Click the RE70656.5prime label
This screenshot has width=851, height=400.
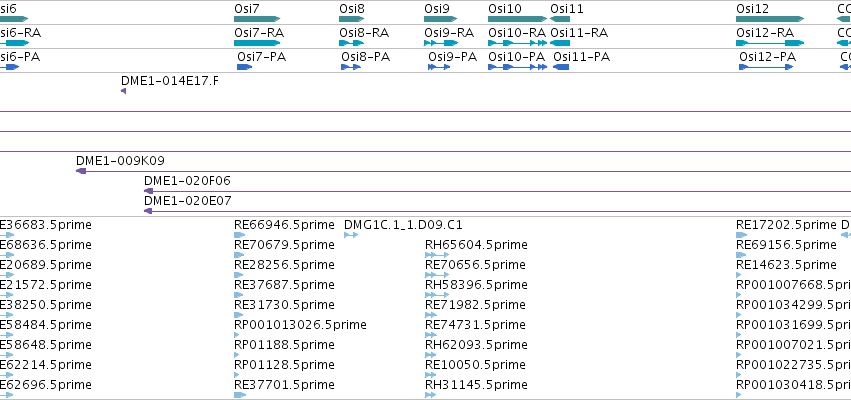pos(475,265)
